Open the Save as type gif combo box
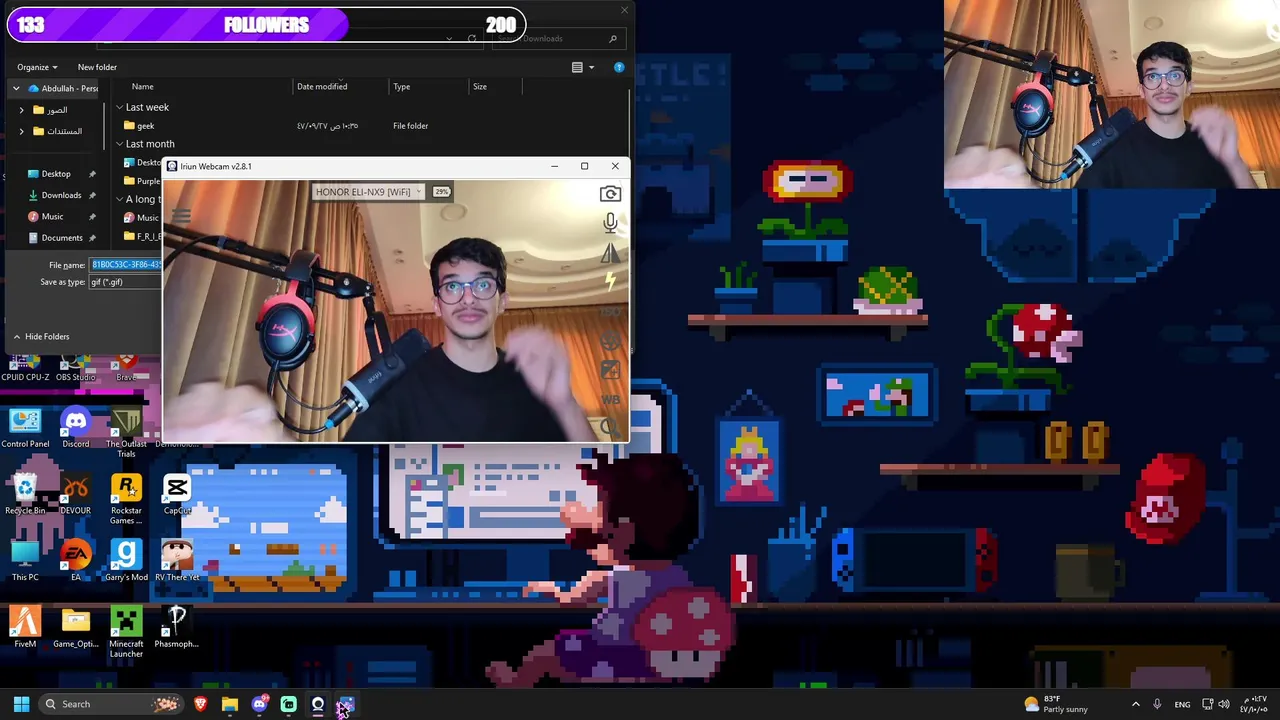This screenshot has width=1280, height=720. (x=126, y=282)
